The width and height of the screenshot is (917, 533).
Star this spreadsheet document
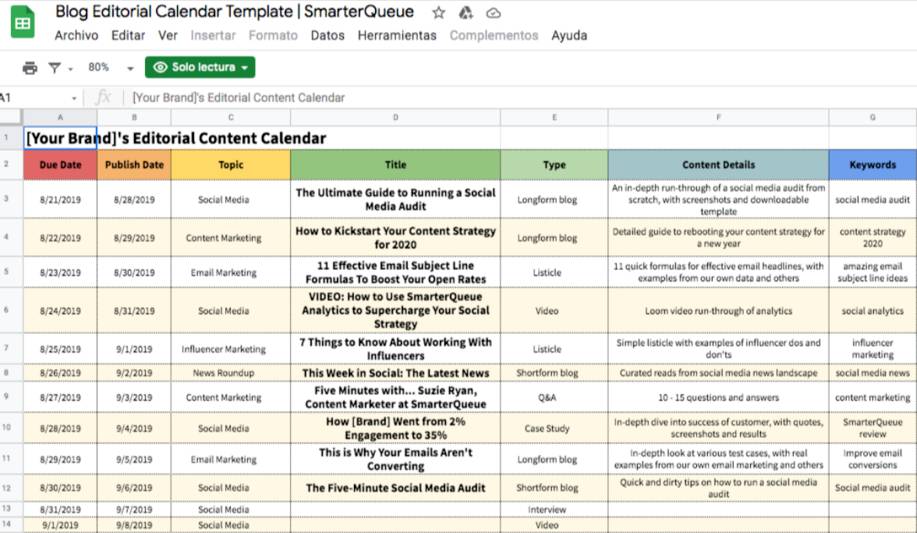point(439,12)
